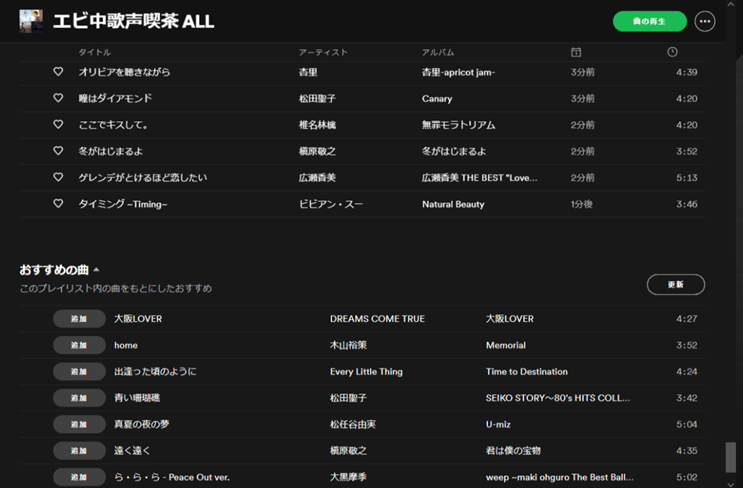The width and height of the screenshot is (743, 488).
Task: Click the playlist cover thumbnail
Action: click(31, 21)
